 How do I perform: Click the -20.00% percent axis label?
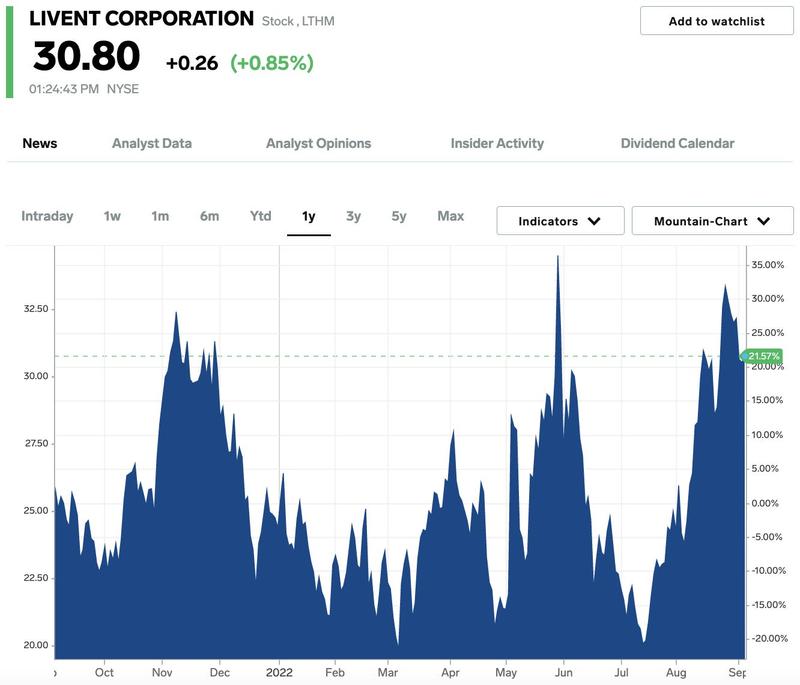(769, 639)
